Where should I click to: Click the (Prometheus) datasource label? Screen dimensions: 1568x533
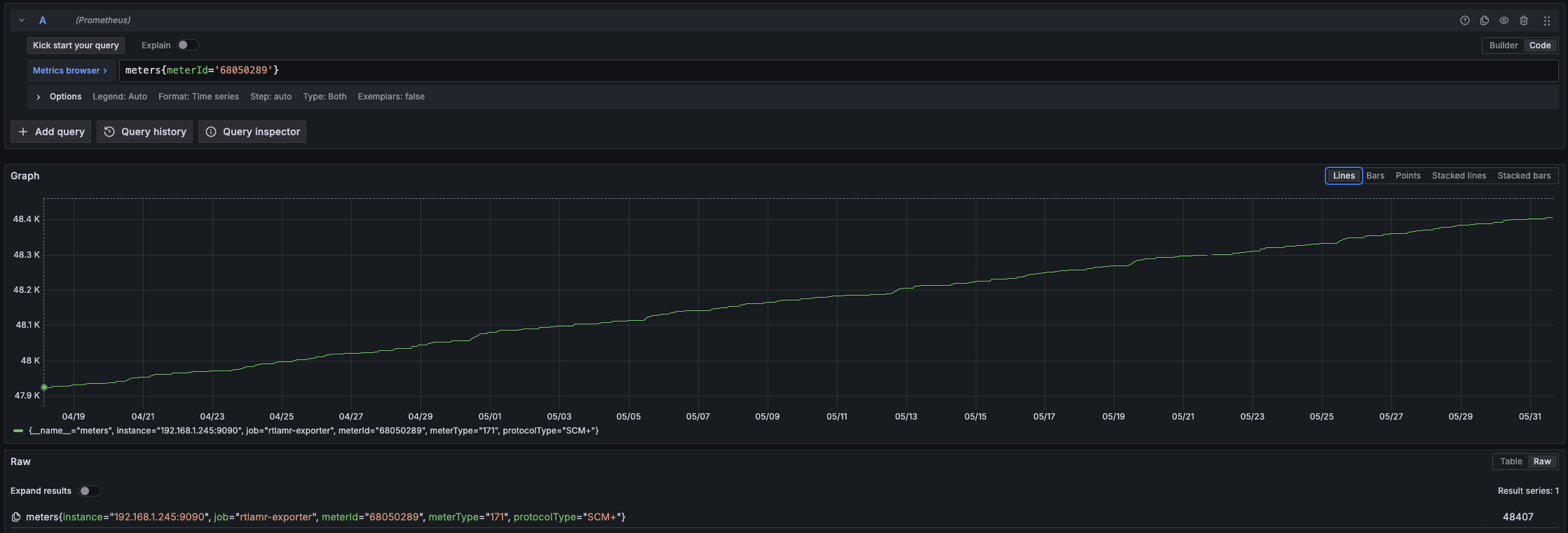[103, 20]
